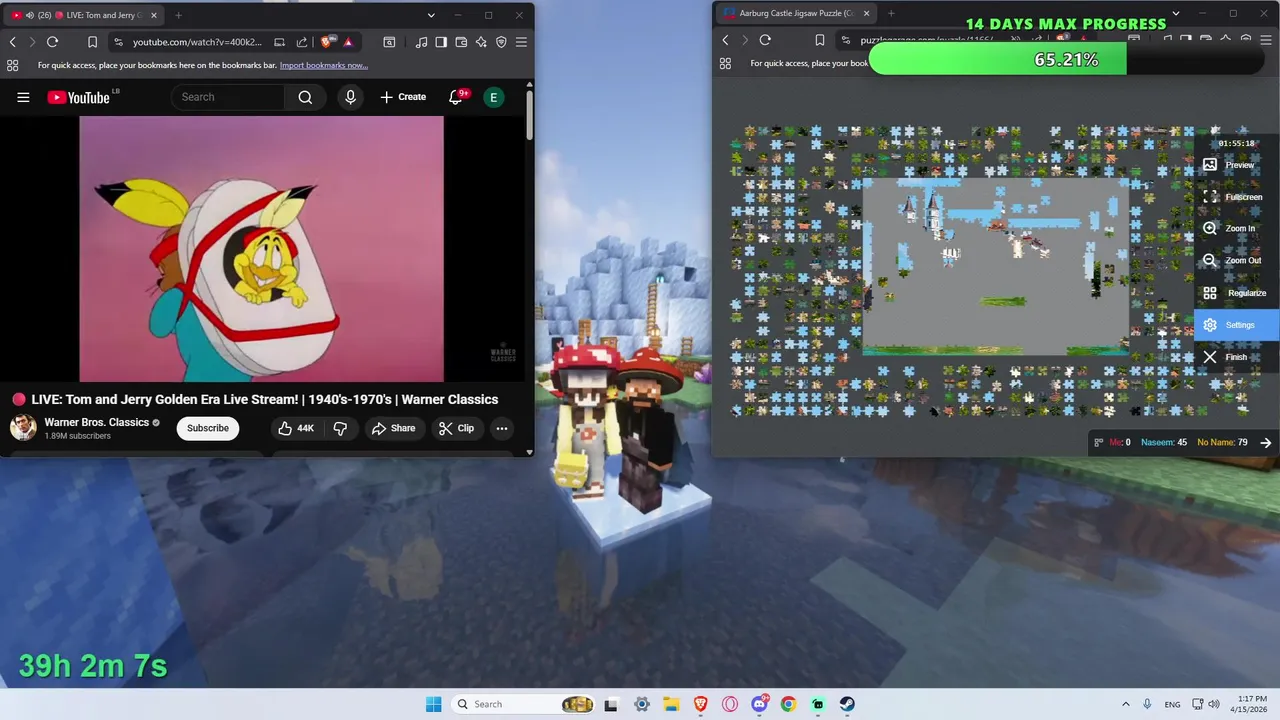Screen dimensions: 1280x720
Task: Click site settings icon beside youtube.com URL
Action: pos(118,42)
